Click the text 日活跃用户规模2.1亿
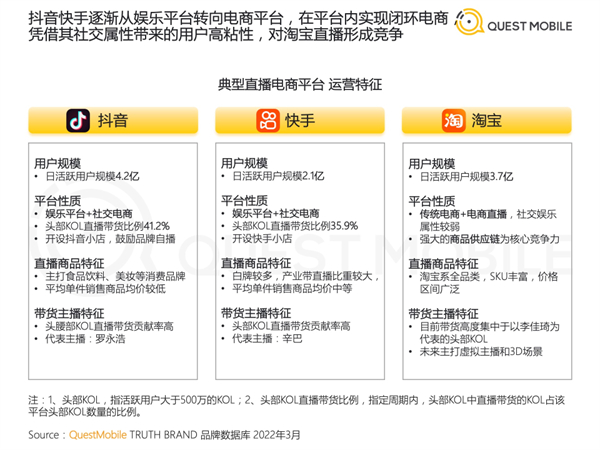The image size is (600, 450). [278, 176]
